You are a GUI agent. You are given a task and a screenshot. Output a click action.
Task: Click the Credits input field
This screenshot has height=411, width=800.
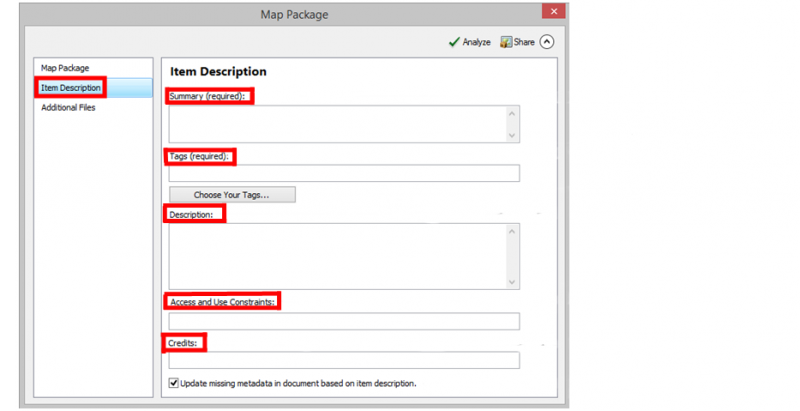pyautogui.click(x=344, y=360)
